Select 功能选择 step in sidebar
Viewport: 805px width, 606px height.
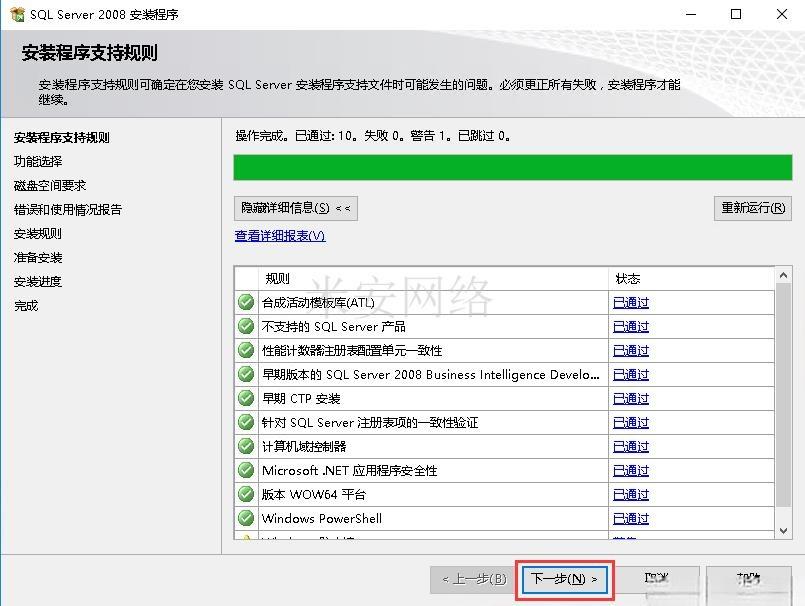click(38, 161)
